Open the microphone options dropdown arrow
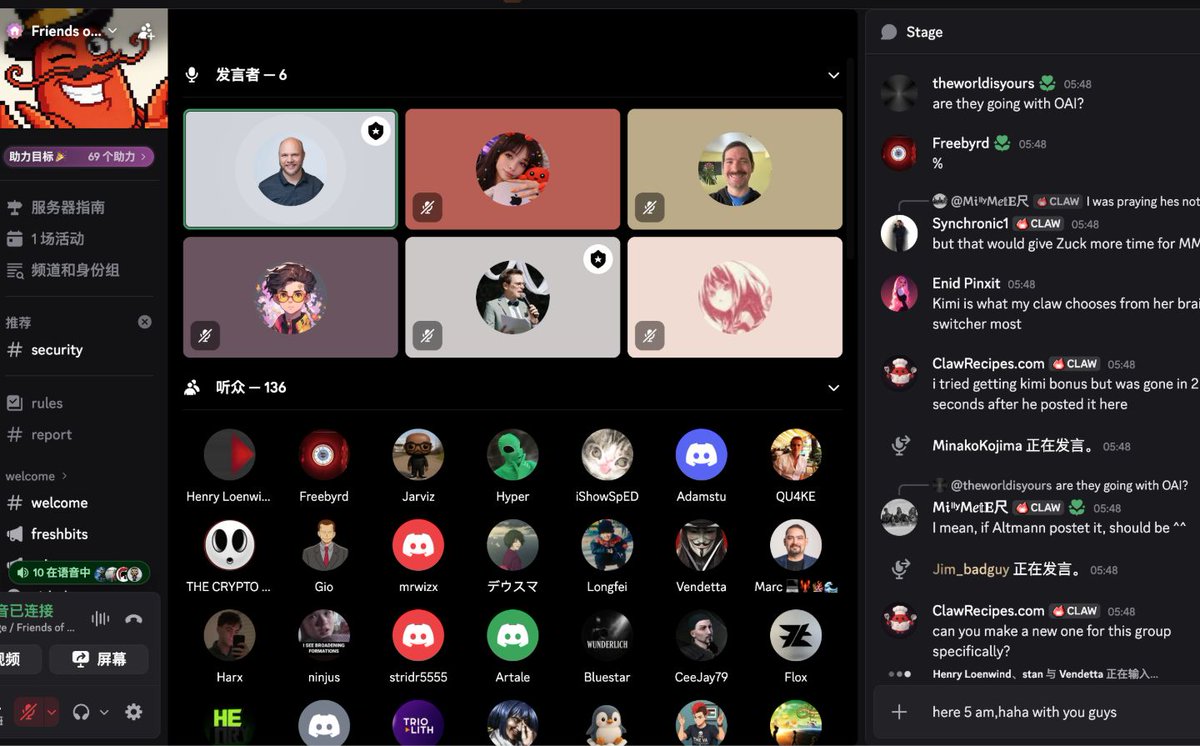Image resolution: width=1200 pixels, height=746 pixels. (51, 713)
